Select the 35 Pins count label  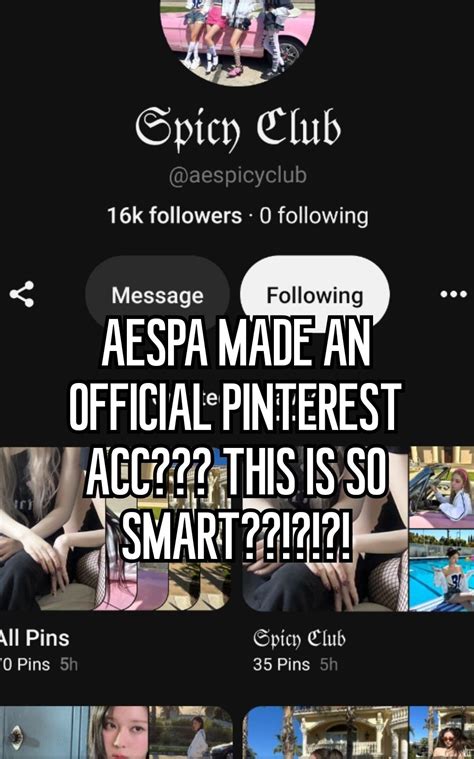pos(281,664)
